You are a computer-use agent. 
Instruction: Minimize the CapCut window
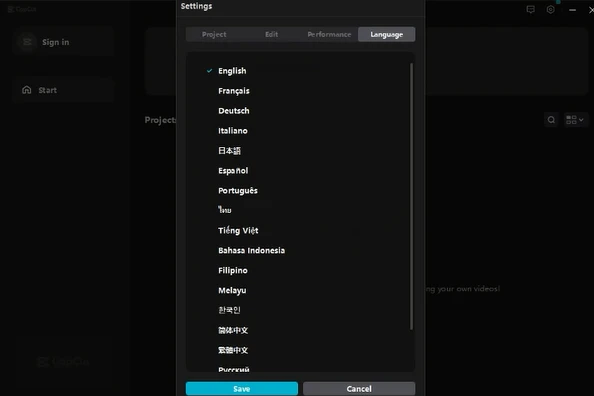pos(572,10)
